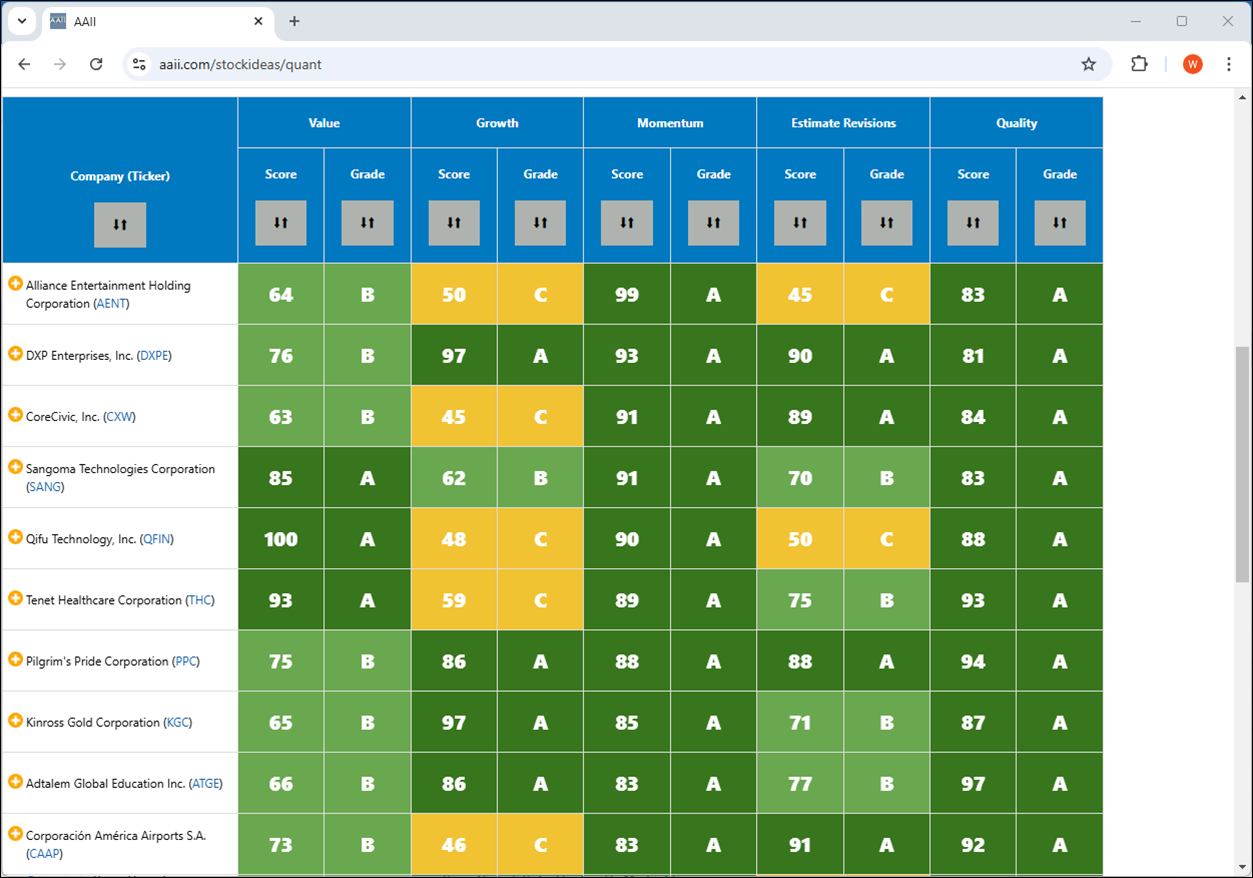1253x878 pixels.
Task: Follow the PPC ticker link
Action: click(186, 661)
